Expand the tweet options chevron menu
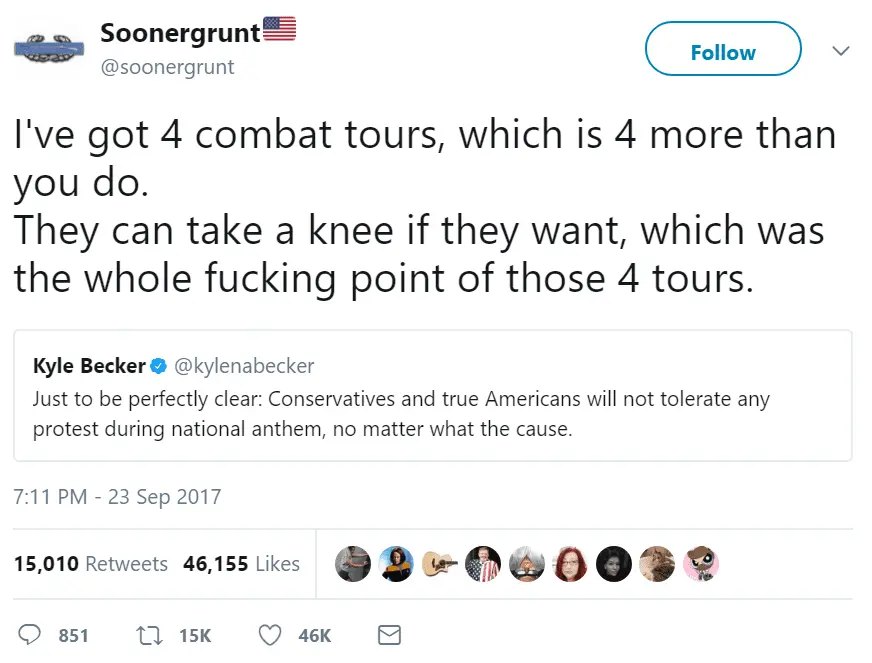The image size is (872, 663). tap(841, 50)
